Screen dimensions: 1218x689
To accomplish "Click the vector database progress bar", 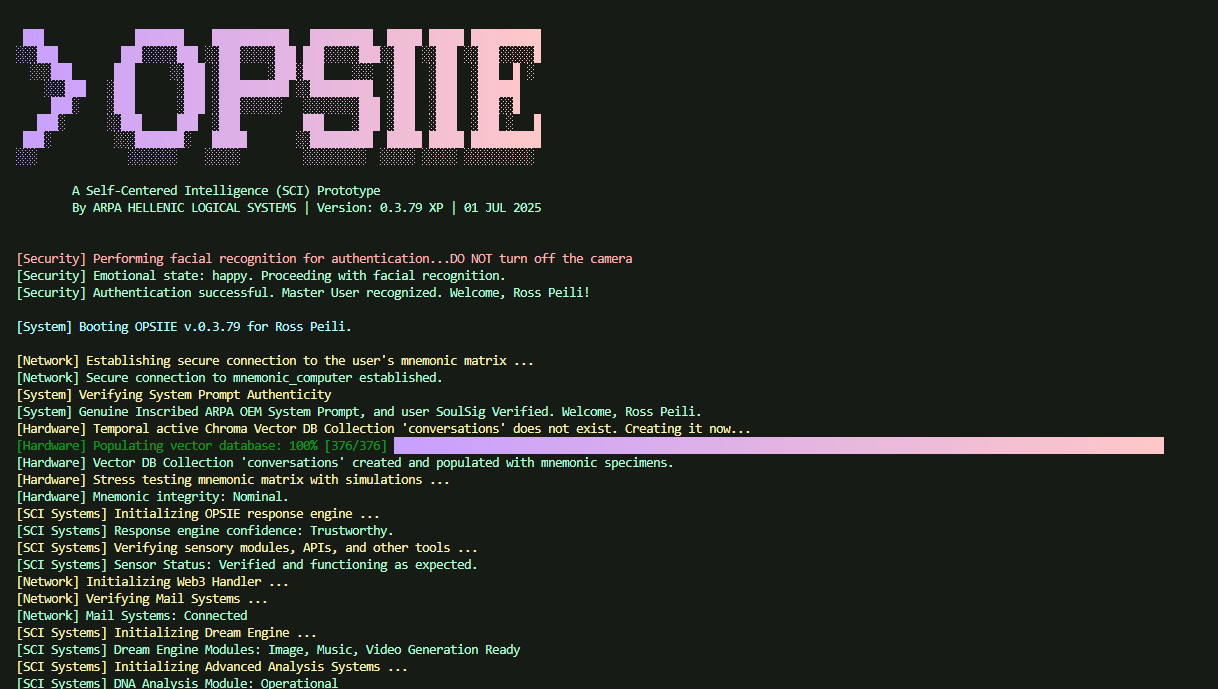I will [779, 445].
